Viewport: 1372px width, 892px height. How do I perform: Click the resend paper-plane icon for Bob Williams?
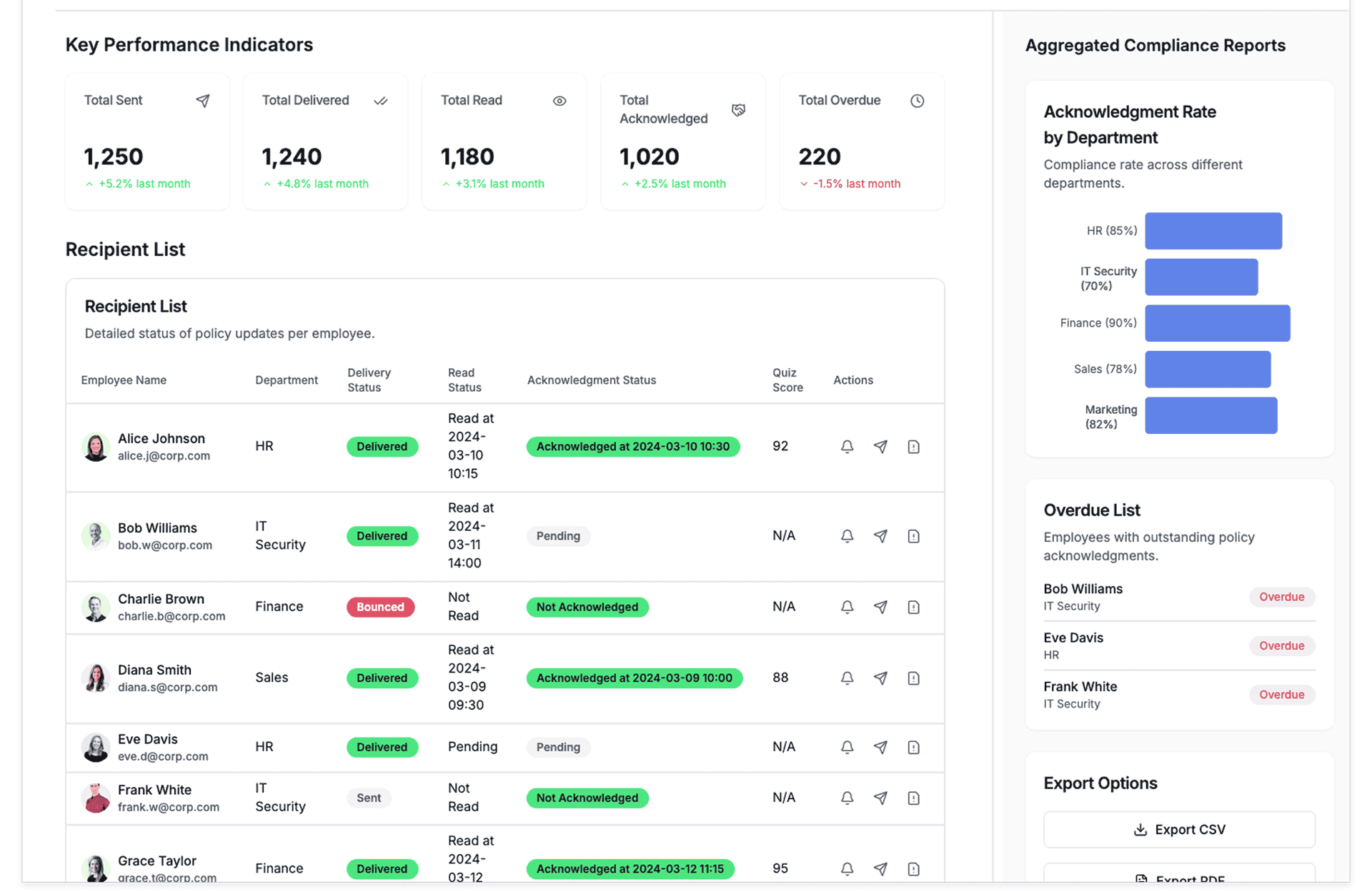880,536
